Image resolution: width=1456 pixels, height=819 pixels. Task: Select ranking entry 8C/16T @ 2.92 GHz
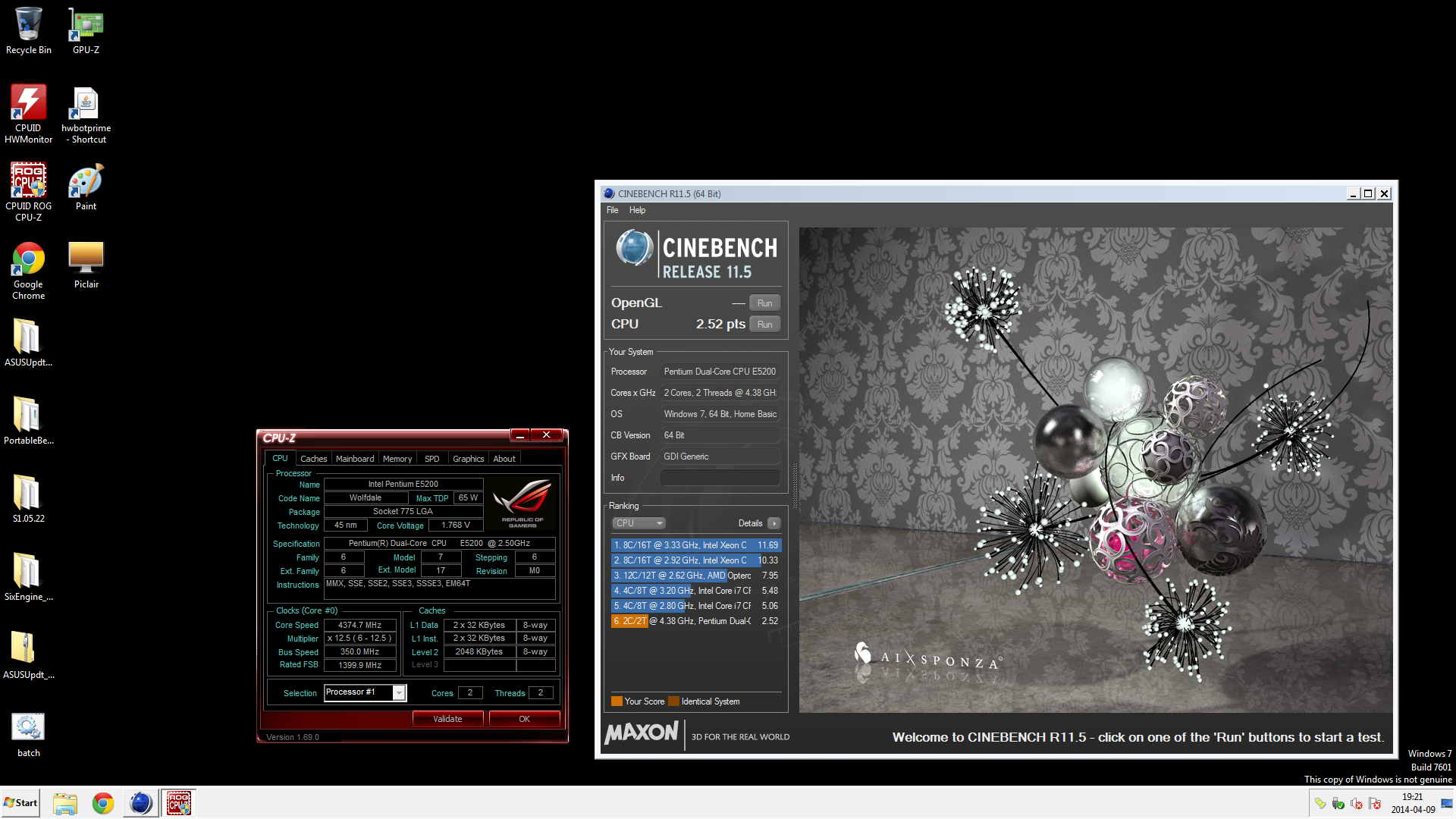695,560
